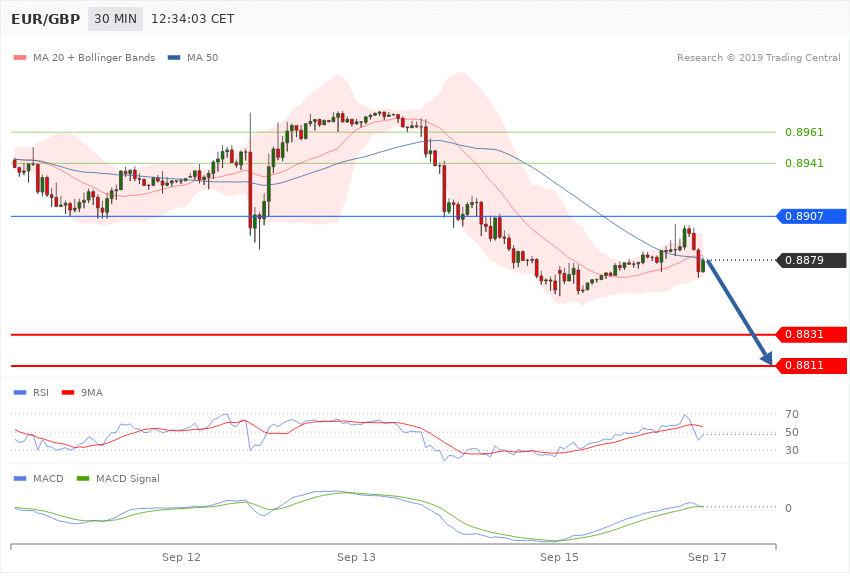Click the RSI legend color swatch
This screenshot has width=850, height=576.
20,392
